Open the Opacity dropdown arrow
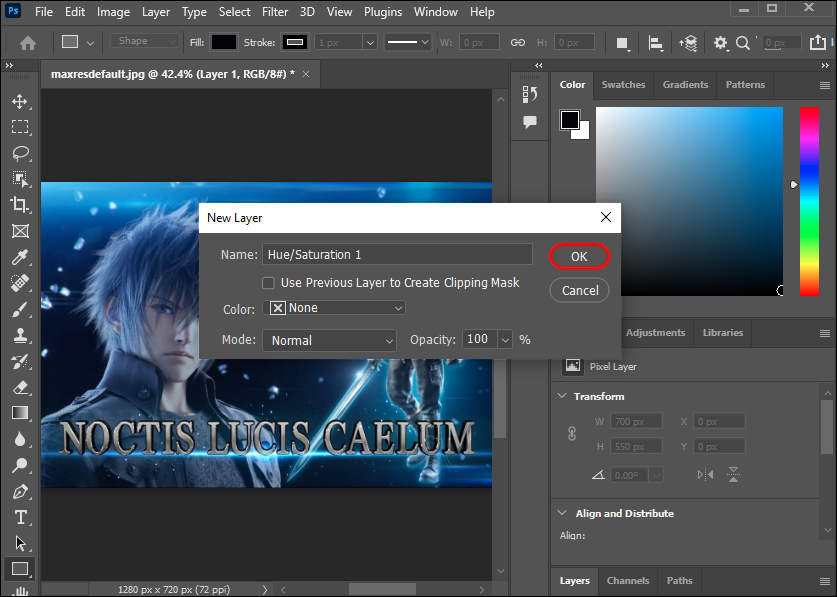This screenshot has width=837, height=597. 504,340
